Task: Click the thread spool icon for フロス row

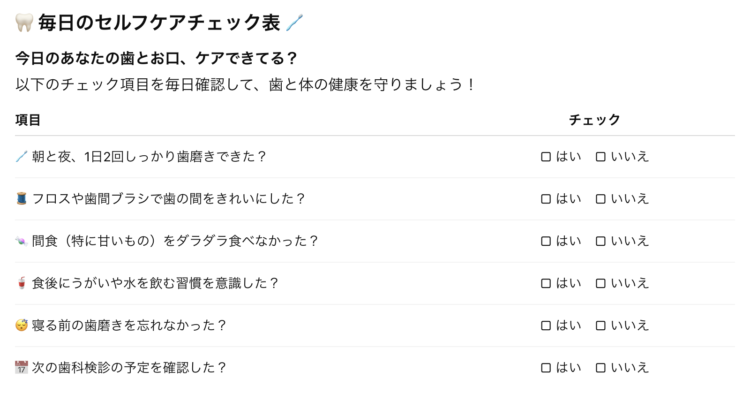Action: tap(22, 199)
